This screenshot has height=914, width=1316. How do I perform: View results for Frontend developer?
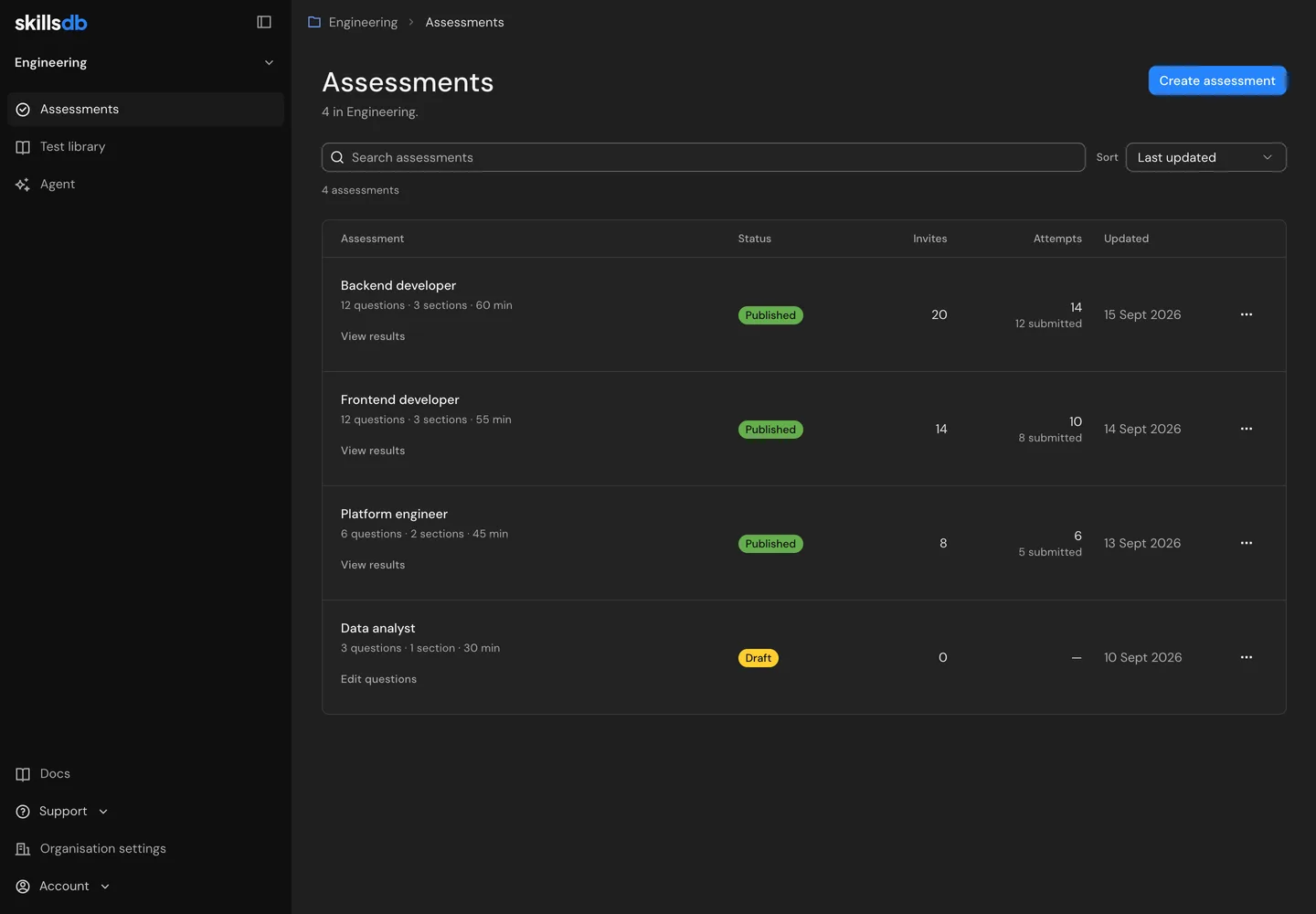(x=373, y=451)
